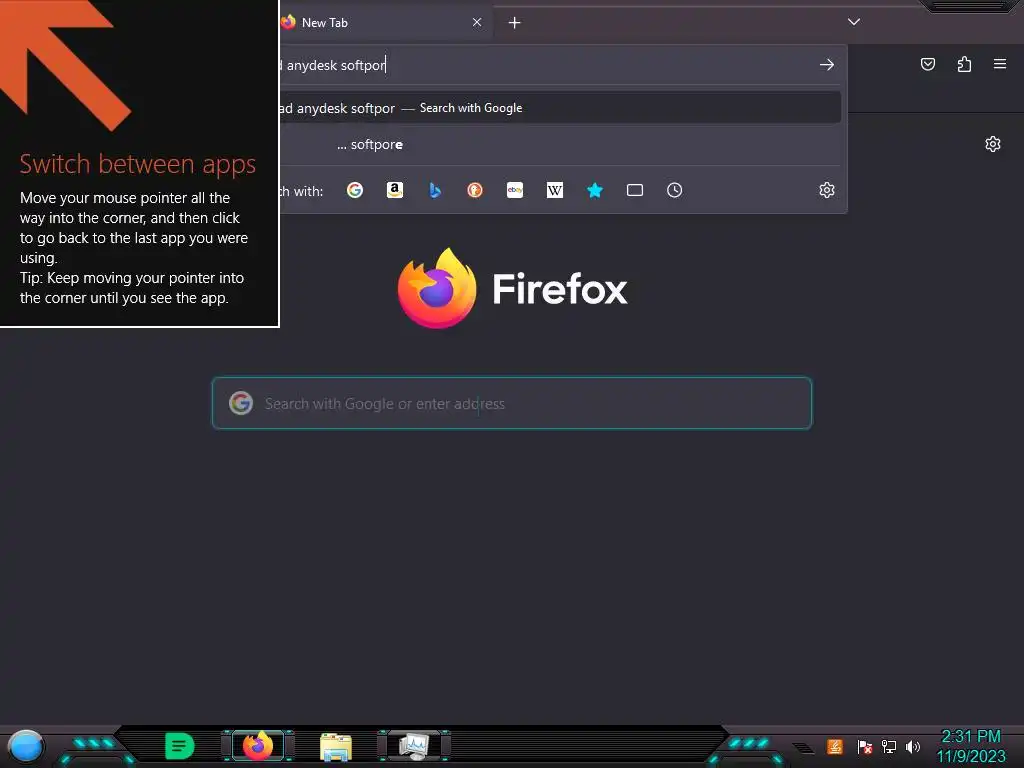Open search settings gear in the address dropdown
The width and height of the screenshot is (1024, 768).
(827, 190)
